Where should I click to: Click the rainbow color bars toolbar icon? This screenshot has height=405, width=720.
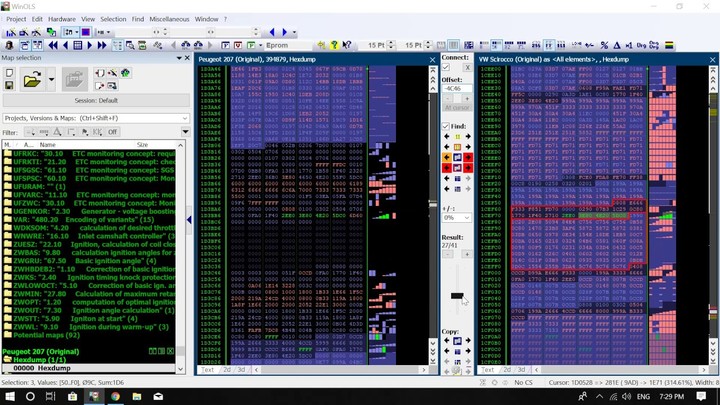[x=669, y=45]
